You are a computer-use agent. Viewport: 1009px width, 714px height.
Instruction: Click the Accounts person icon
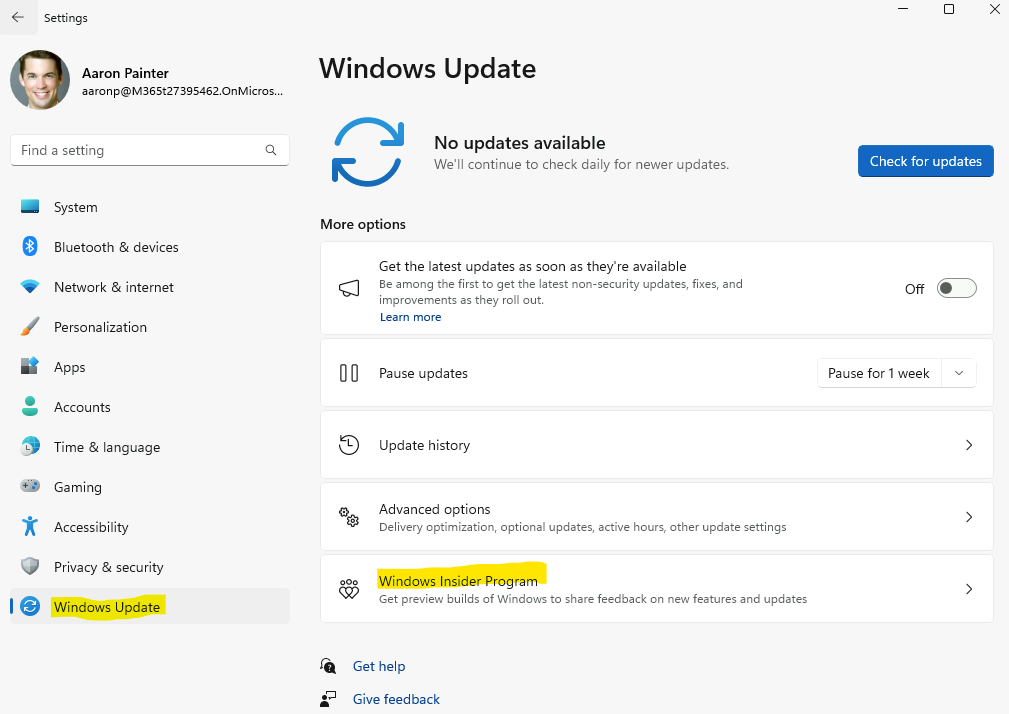click(30, 406)
